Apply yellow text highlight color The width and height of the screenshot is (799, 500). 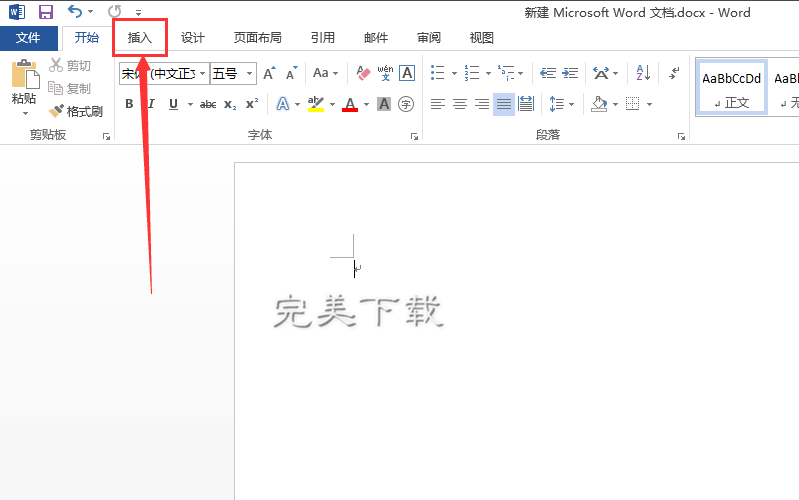[316, 104]
